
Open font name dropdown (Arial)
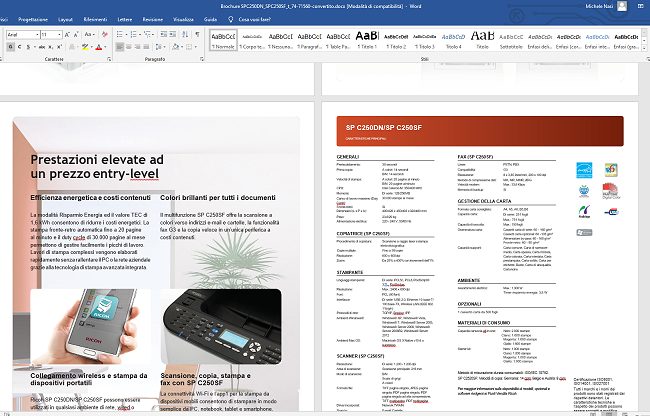click(x=37, y=34)
